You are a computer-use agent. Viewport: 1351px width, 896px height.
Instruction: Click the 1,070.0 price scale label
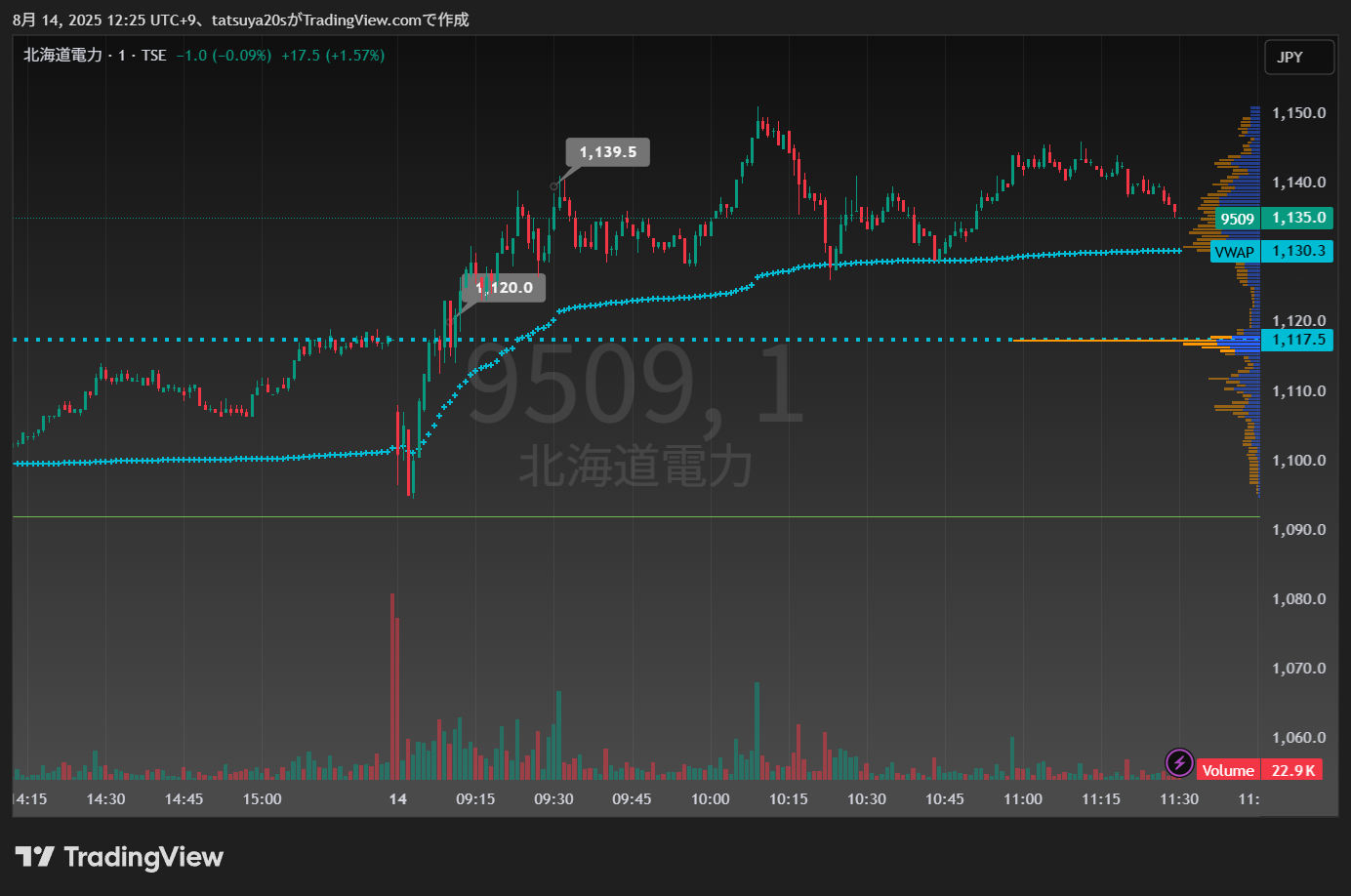coord(1298,669)
